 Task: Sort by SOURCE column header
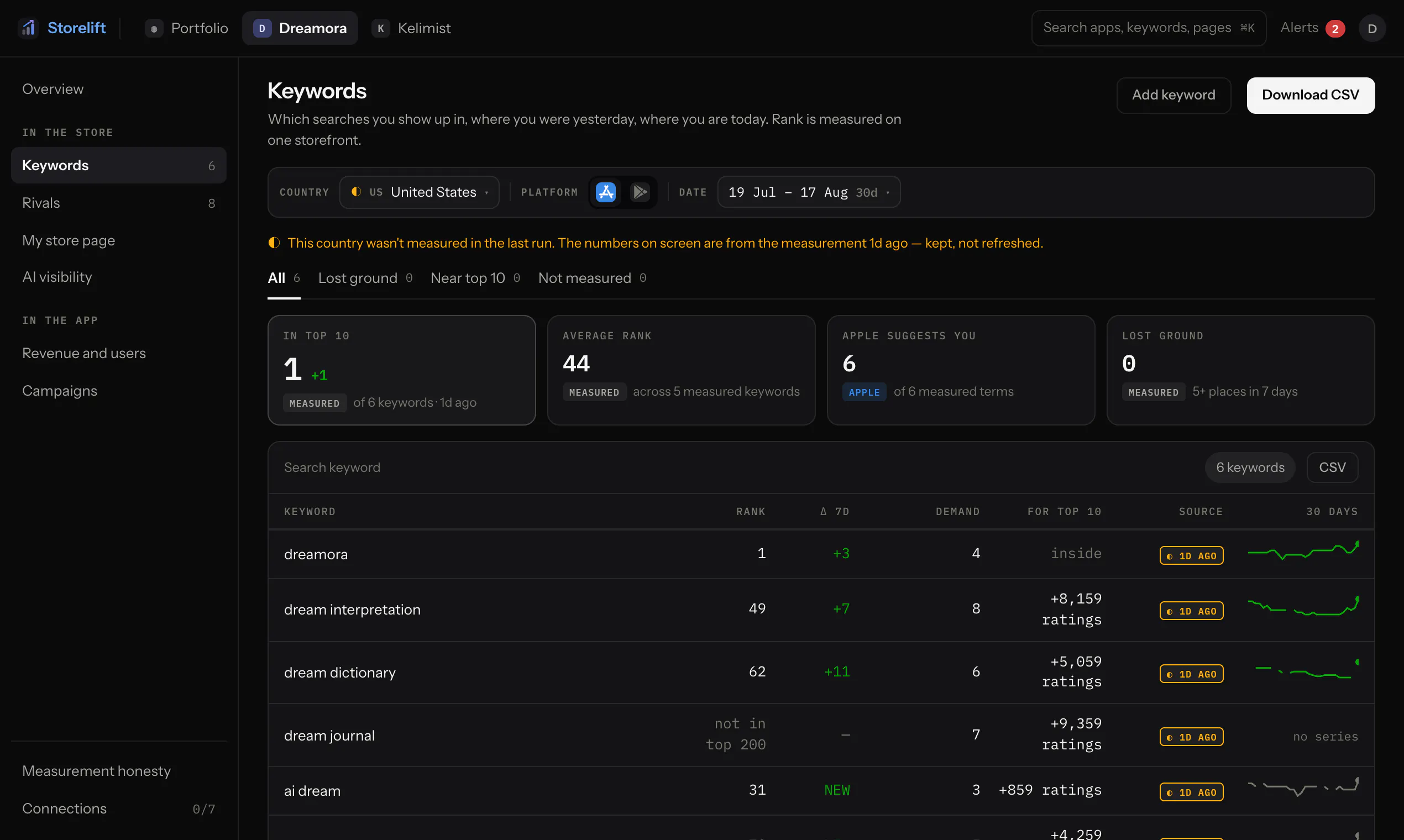tap(1201, 512)
